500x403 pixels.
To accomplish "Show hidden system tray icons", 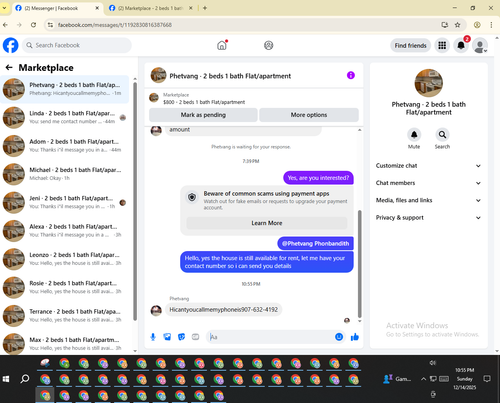I will pyautogui.click(x=423, y=379).
